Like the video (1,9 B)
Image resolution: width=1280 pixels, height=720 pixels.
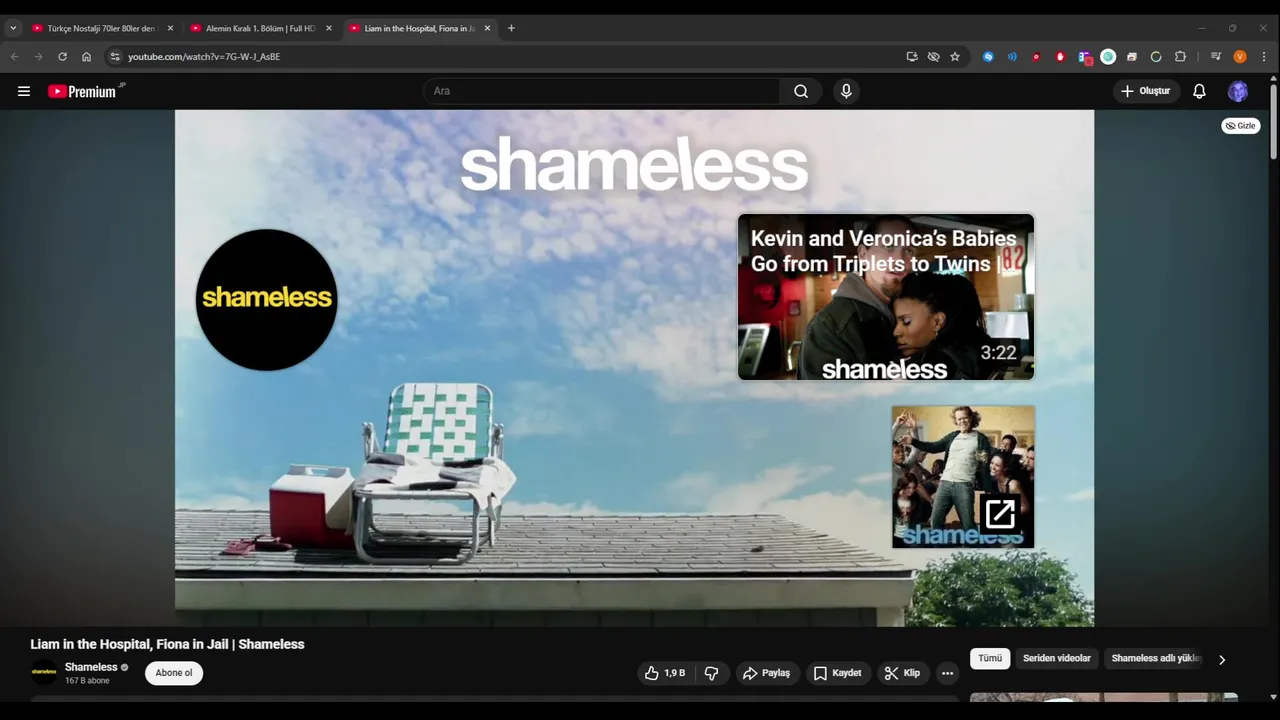click(x=665, y=673)
